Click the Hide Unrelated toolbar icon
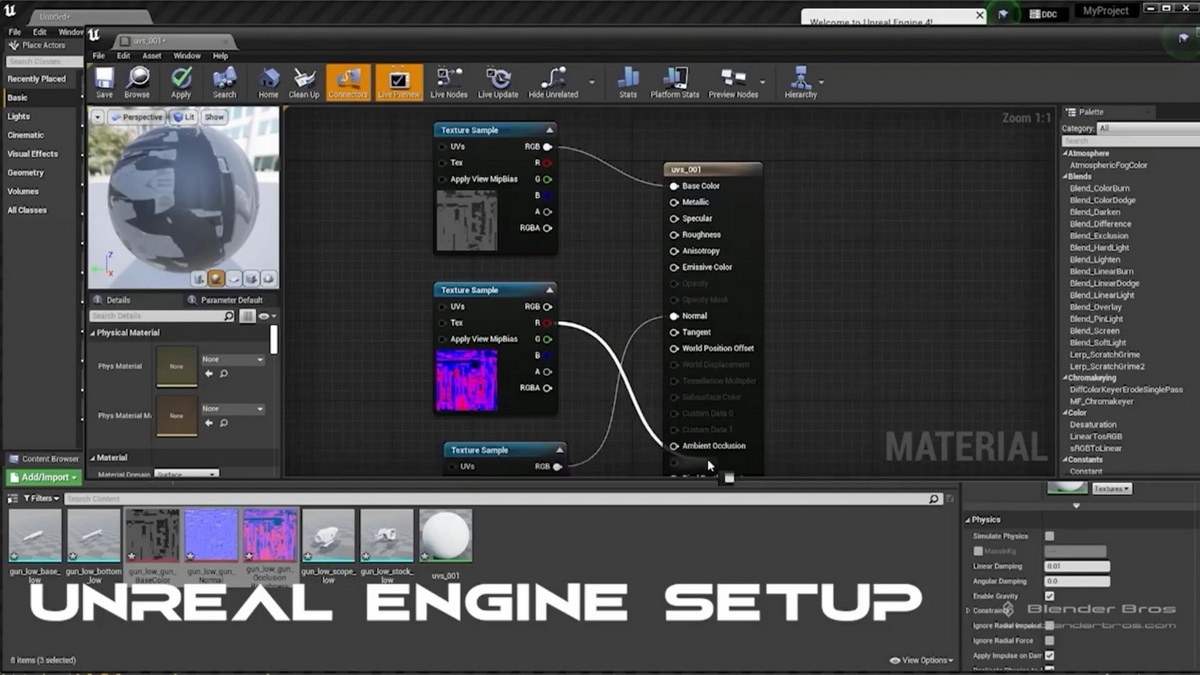This screenshot has height=675, width=1200. point(553,83)
